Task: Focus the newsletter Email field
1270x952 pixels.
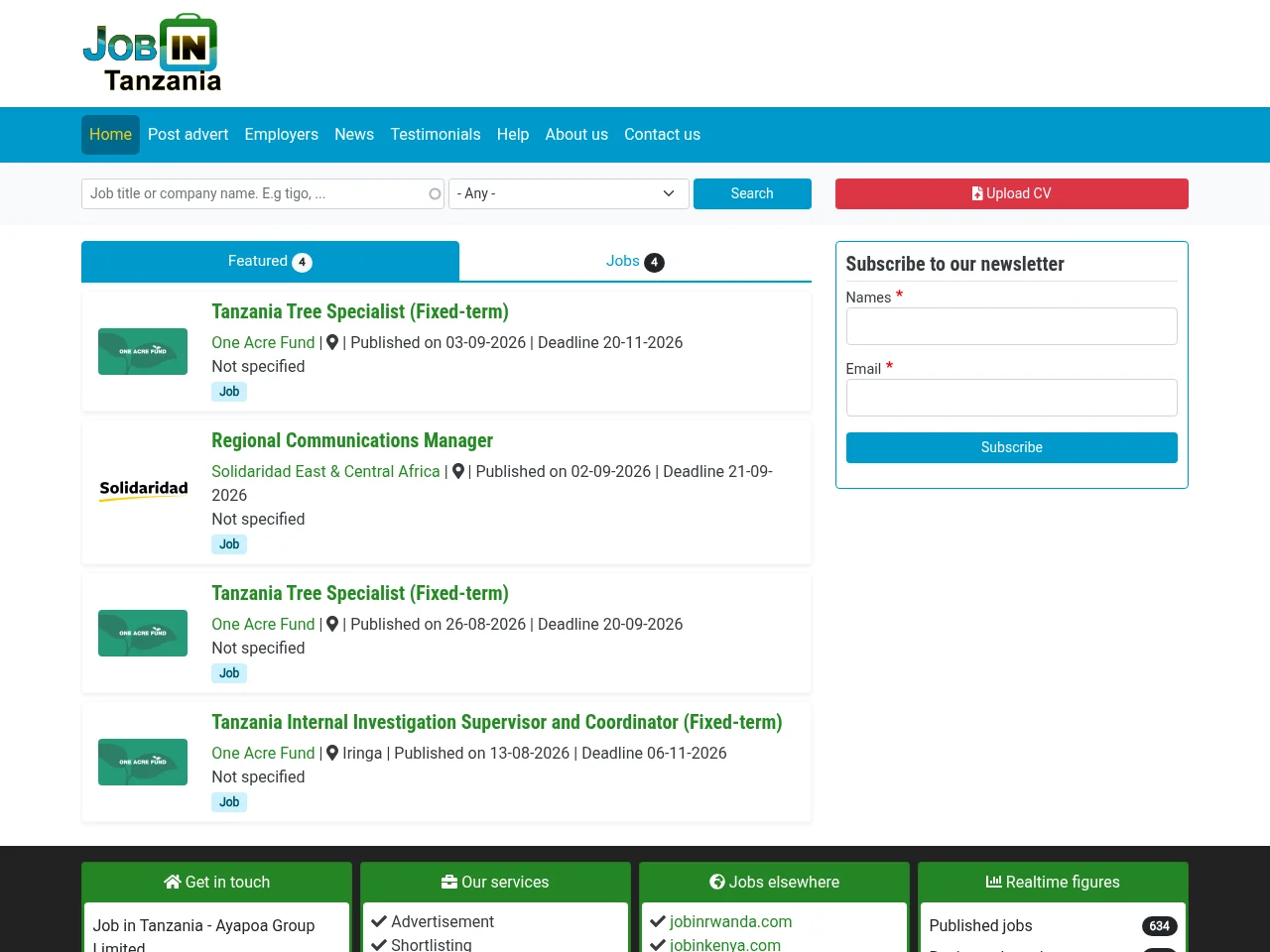Action: tap(1011, 398)
